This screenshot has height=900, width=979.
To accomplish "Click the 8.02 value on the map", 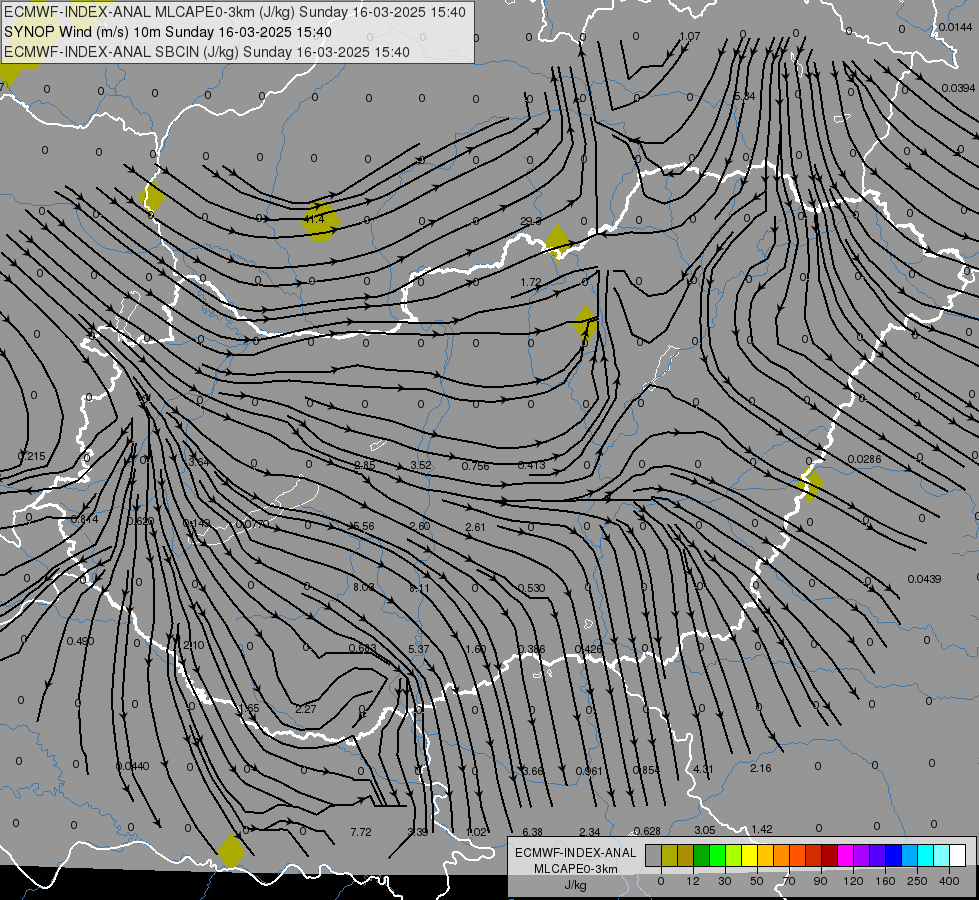I will tap(364, 588).
